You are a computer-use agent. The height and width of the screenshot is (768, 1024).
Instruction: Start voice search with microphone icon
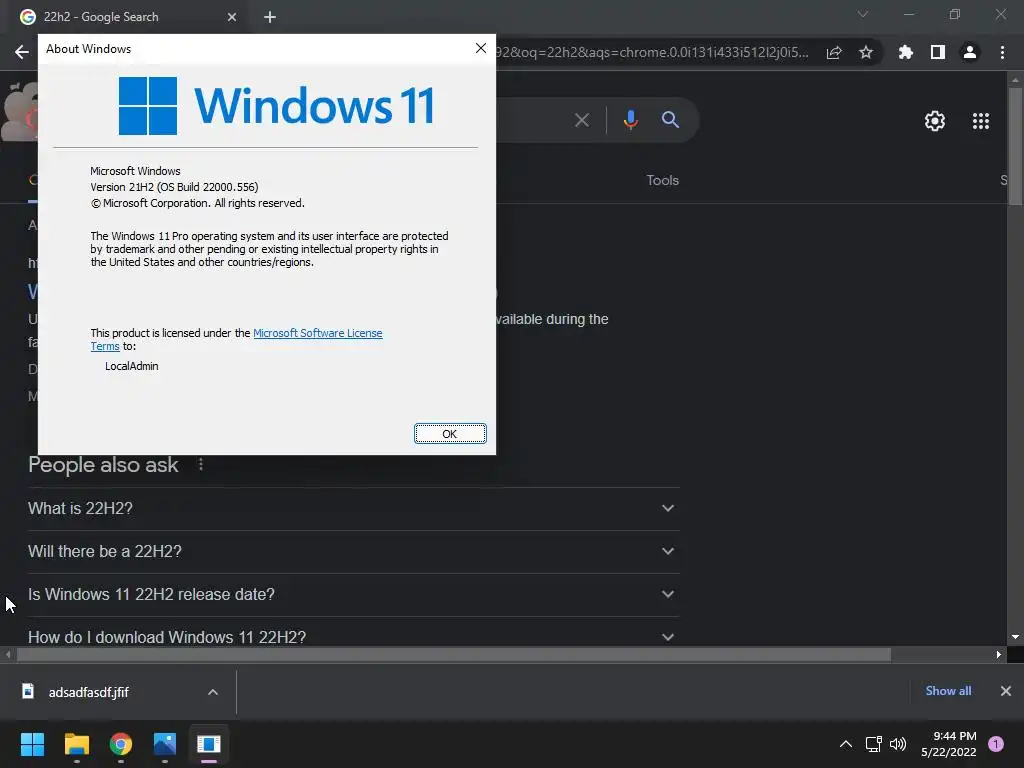pyautogui.click(x=630, y=120)
